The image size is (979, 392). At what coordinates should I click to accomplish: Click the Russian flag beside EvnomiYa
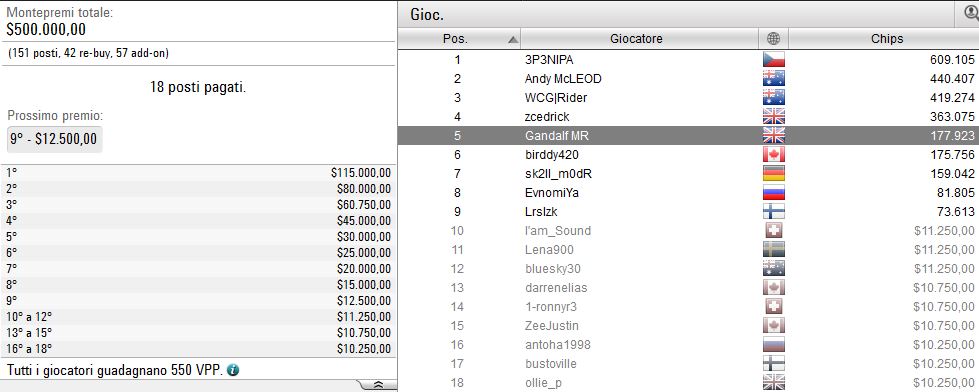tap(774, 193)
